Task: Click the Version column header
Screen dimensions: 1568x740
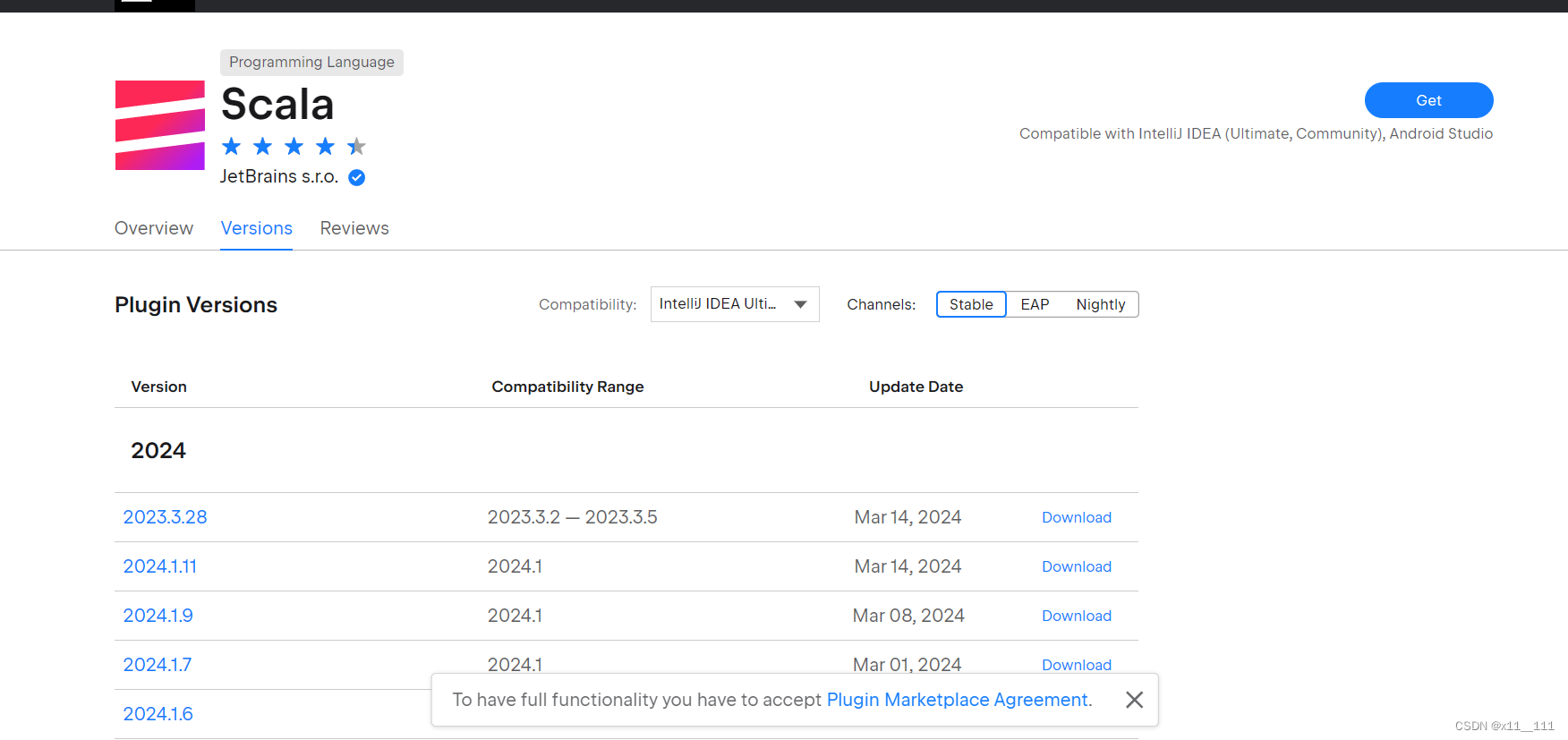Action: tap(159, 387)
